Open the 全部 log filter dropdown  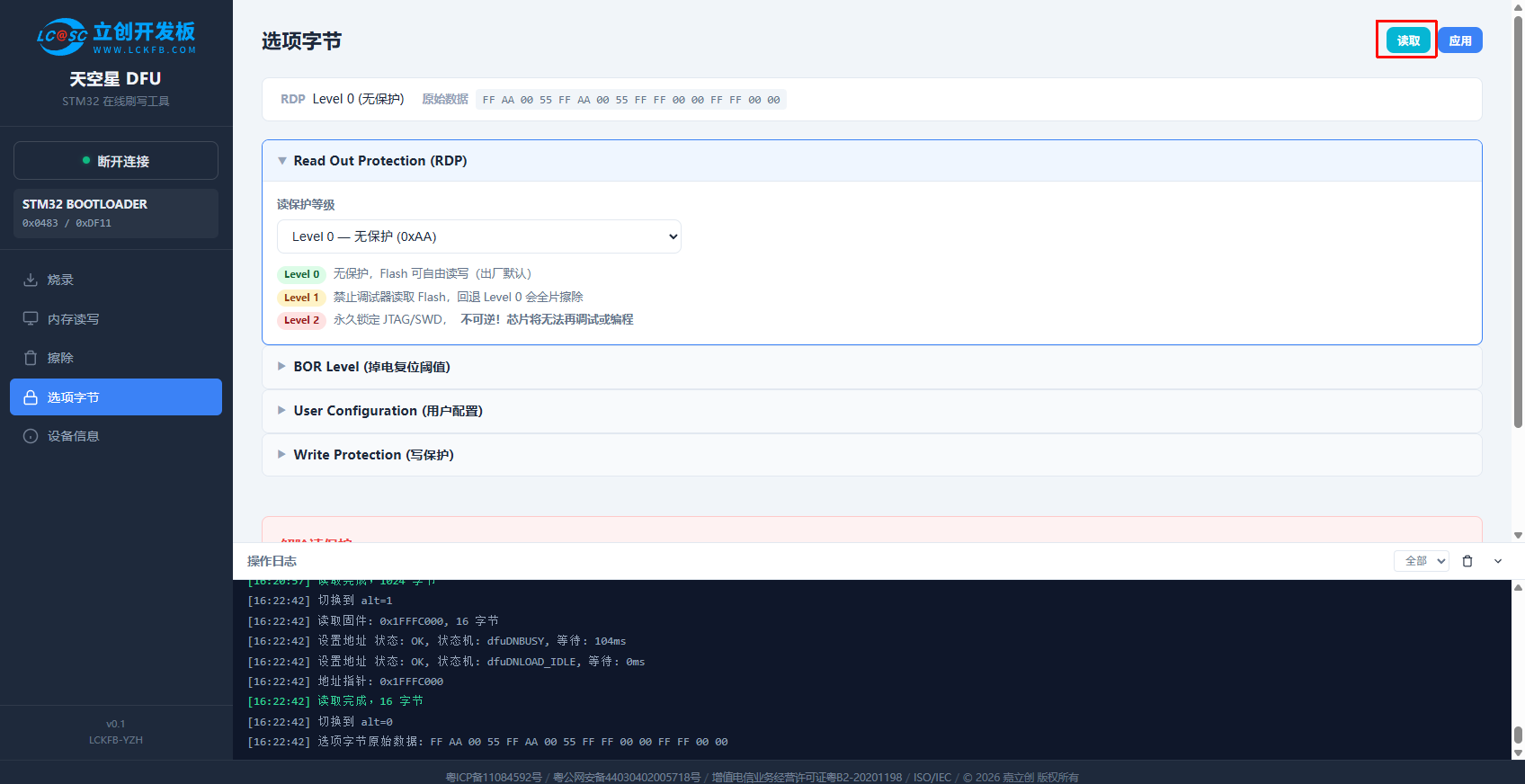pyautogui.click(x=1422, y=561)
